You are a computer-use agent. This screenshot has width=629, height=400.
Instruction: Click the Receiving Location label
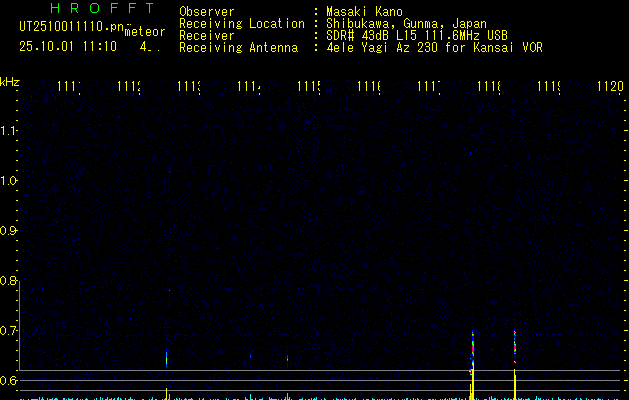[x=242, y=24]
